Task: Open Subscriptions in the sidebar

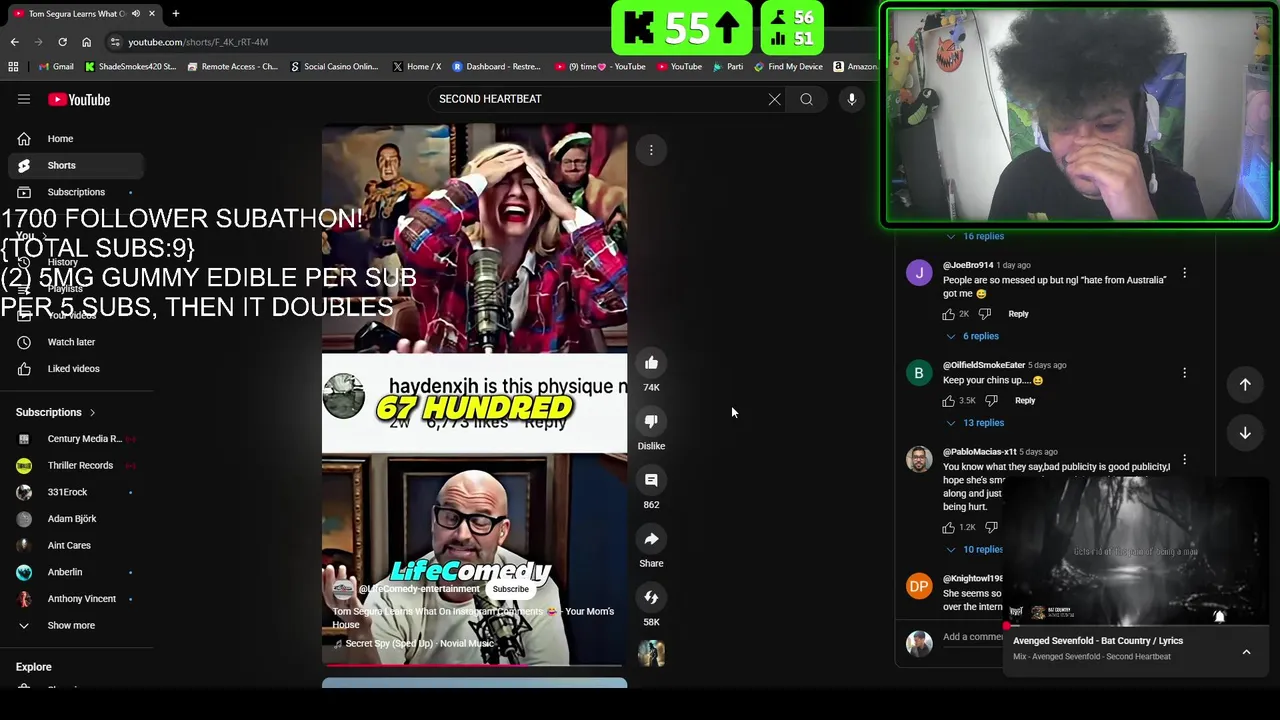Action: [x=77, y=192]
